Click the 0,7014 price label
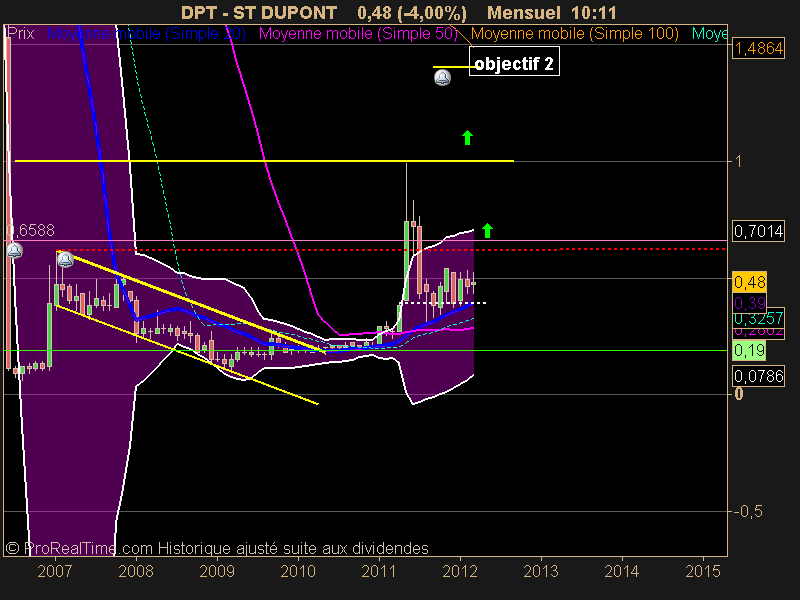 click(758, 232)
